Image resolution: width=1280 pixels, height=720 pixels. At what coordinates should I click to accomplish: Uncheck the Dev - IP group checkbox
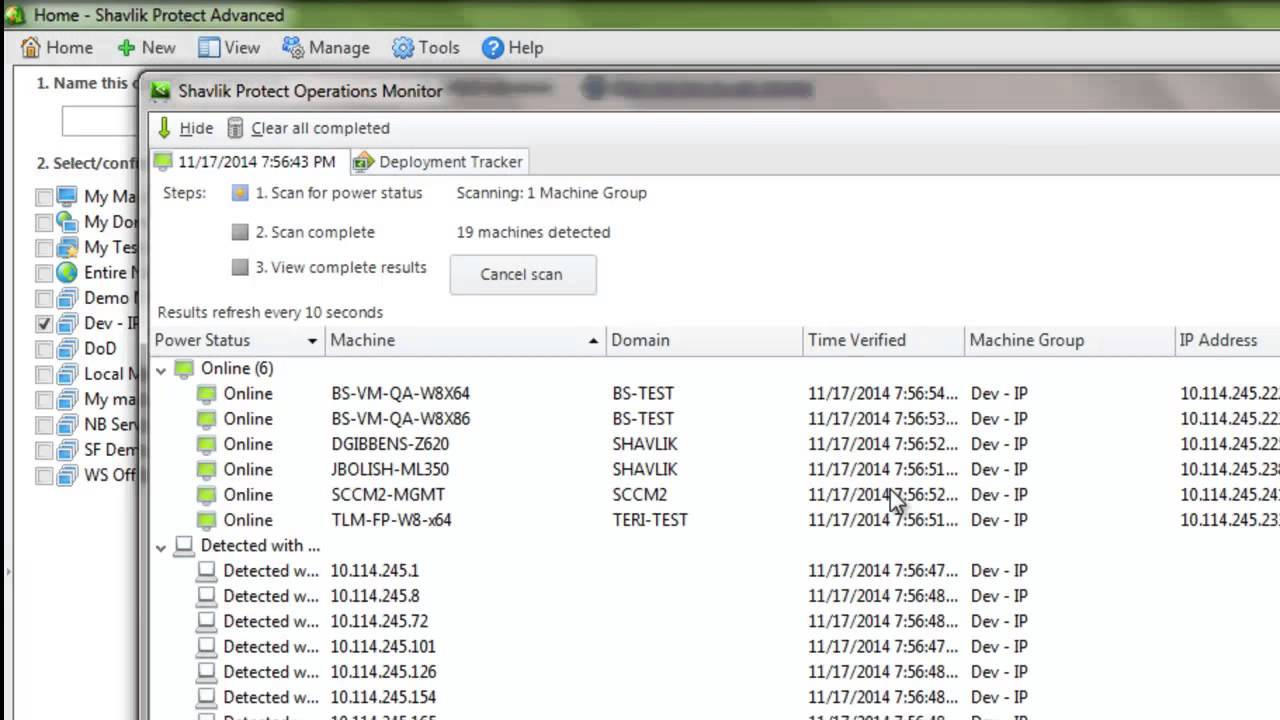(43, 324)
